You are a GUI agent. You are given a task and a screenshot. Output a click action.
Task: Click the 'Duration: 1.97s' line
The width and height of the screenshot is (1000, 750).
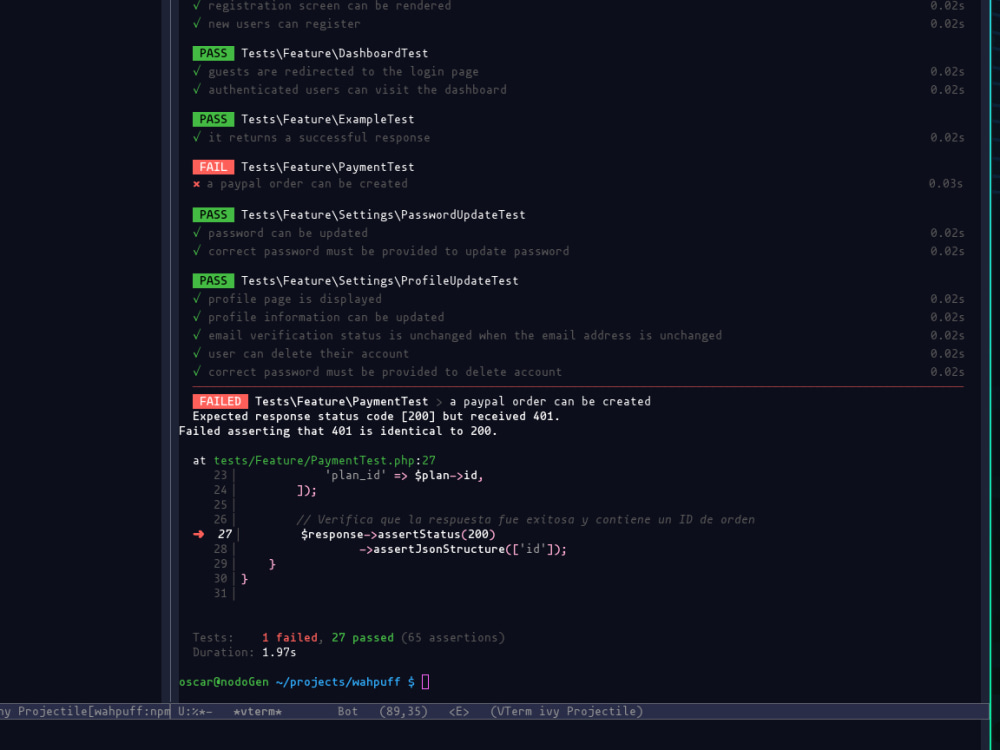pos(244,652)
